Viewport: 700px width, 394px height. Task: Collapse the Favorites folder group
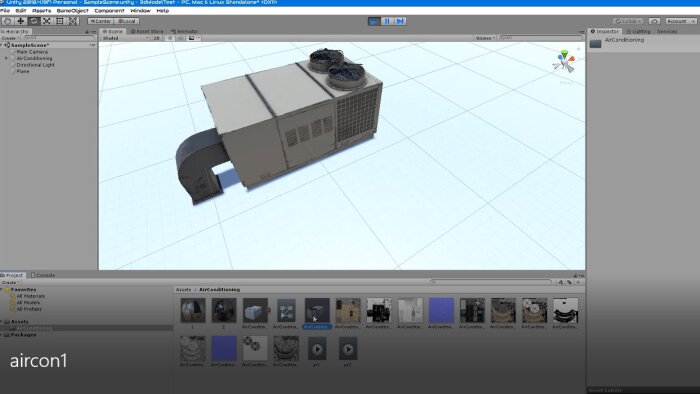click(2, 290)
